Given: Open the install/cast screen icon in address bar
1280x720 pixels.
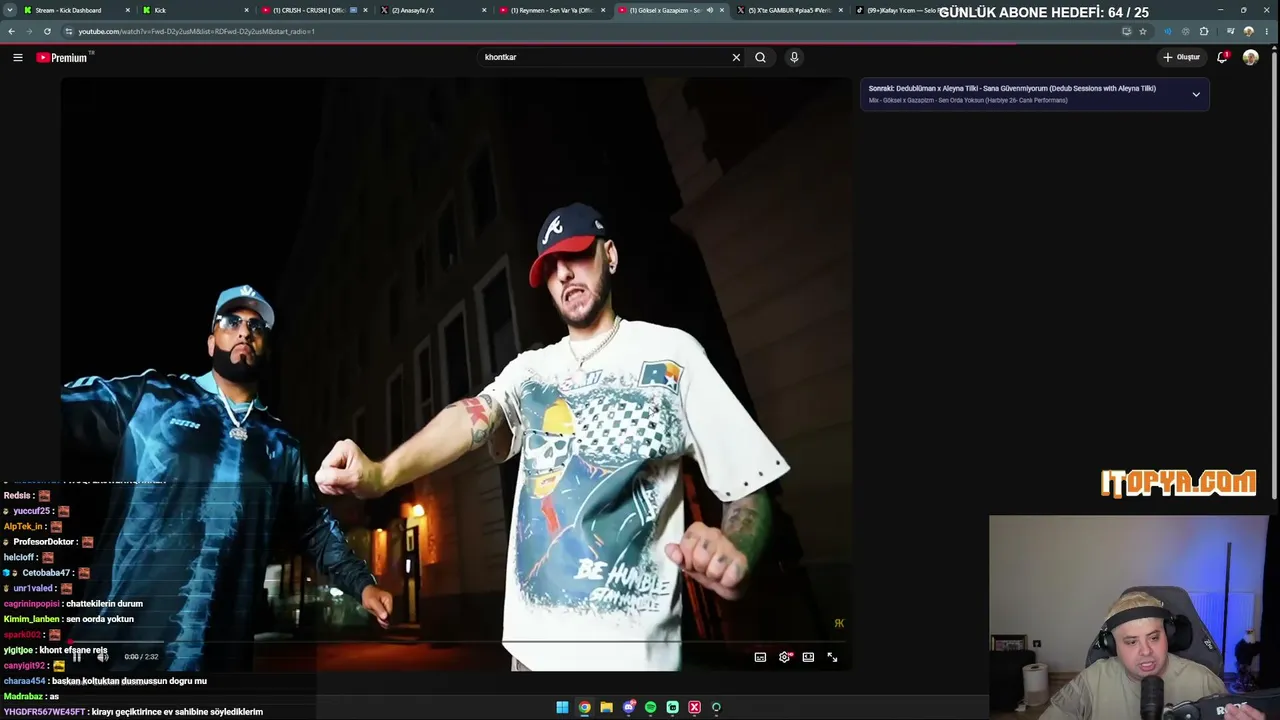Looking at the screenshot, I should pyautogui.click(x=1126, y=31).
